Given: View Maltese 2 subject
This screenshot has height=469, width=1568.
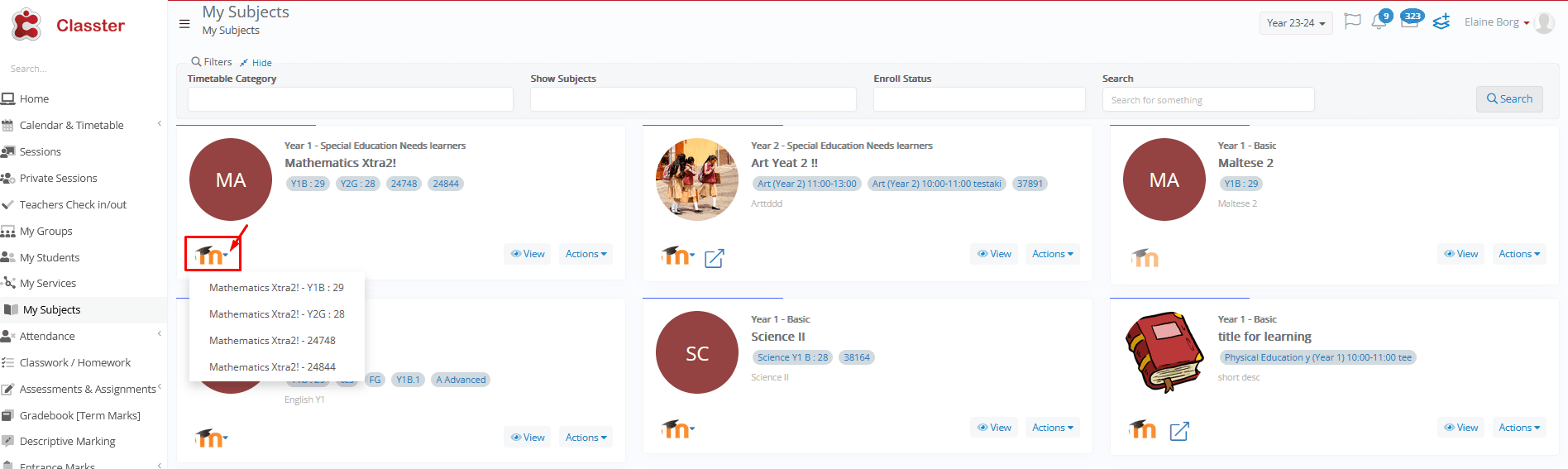Looking at the screenshot, I should pos(1460,254).
